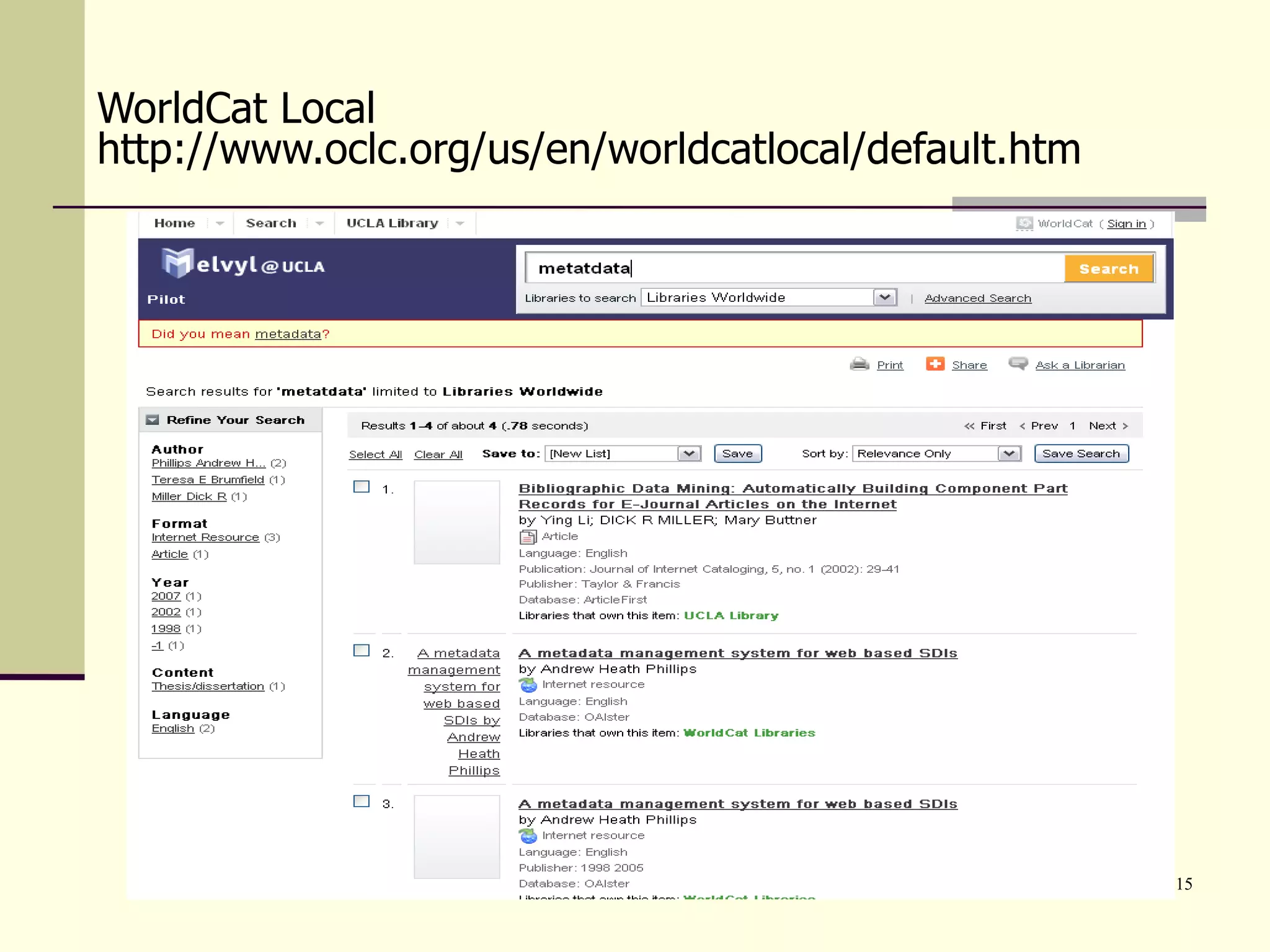Filter by year -1
Screen dimensions: 1270x952
coord(158,646)
